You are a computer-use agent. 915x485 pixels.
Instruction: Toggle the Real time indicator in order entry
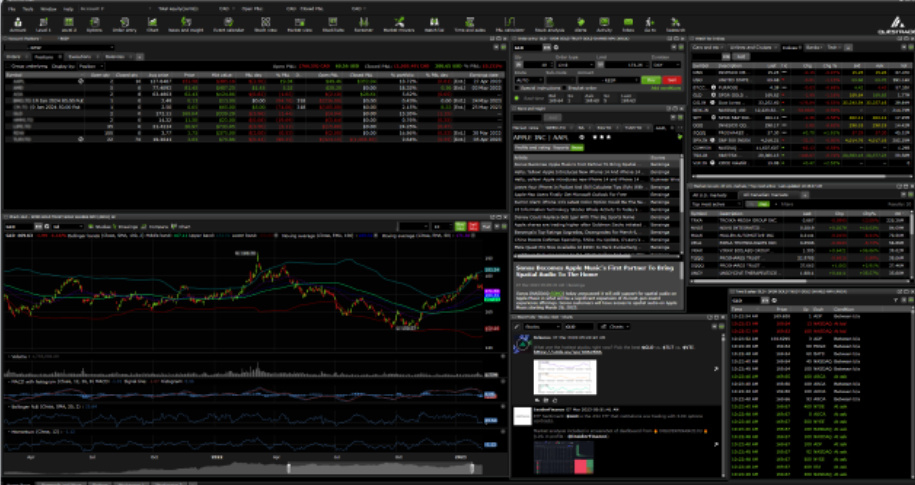click(517, 98)
